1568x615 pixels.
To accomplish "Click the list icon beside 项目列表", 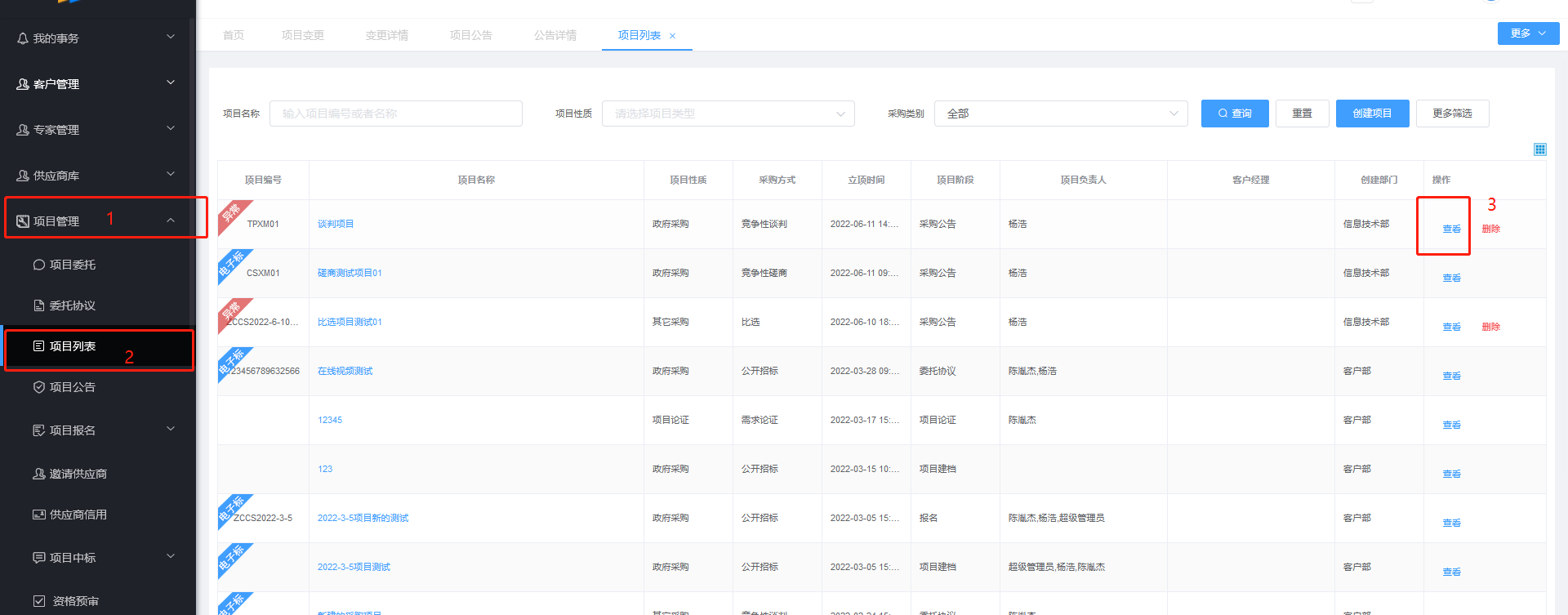I will pyautogui.click(x=39, y=346).
